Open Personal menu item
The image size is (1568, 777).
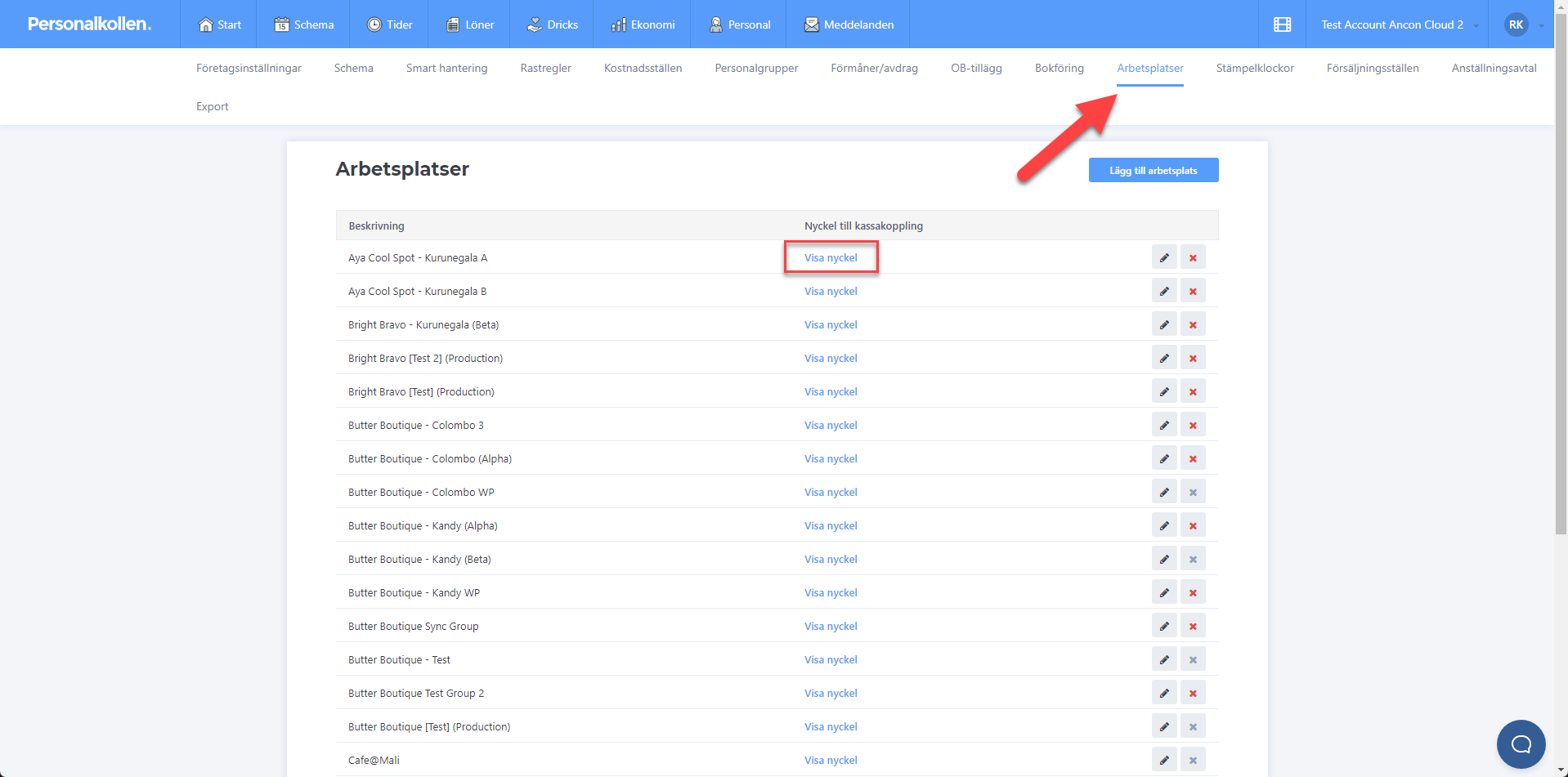tap(739, 25)
